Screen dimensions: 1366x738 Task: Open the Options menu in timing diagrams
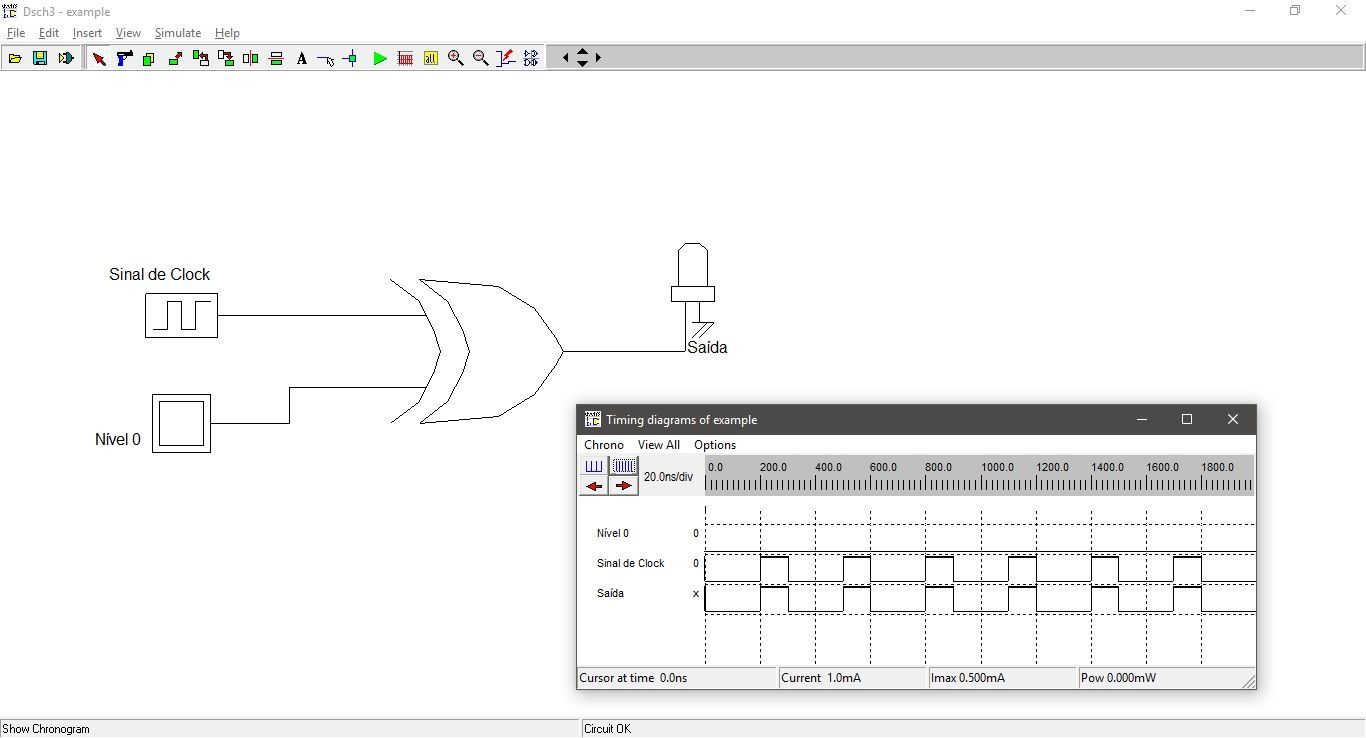[x=714, y=445]
